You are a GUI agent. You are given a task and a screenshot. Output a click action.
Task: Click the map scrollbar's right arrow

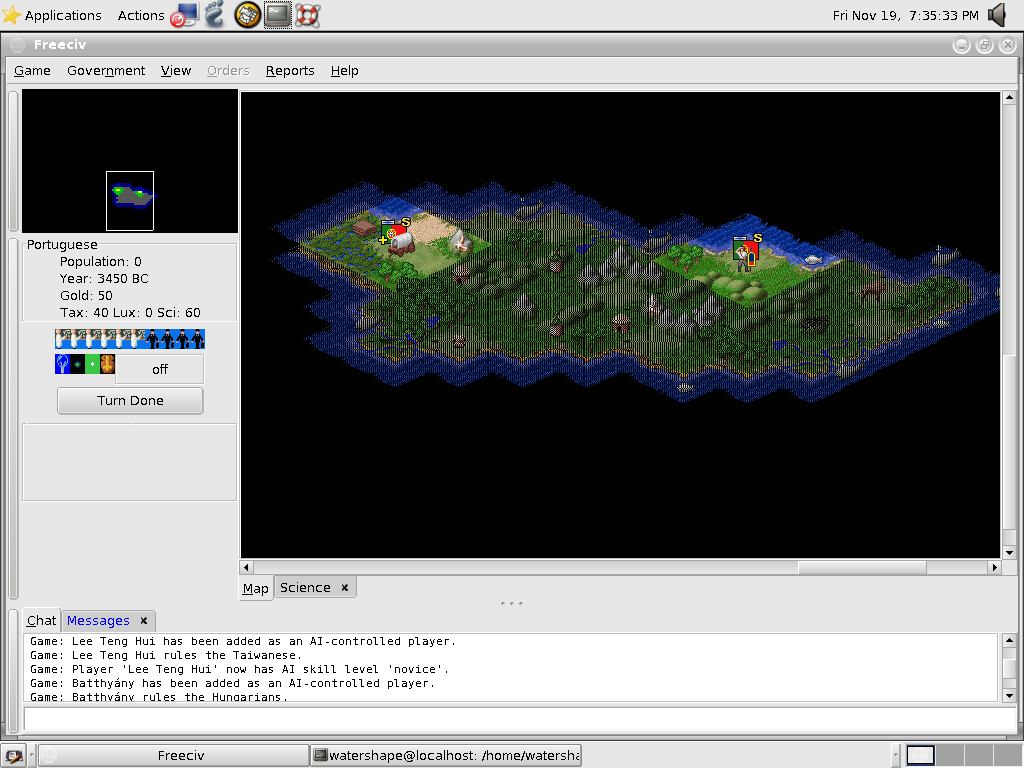pos(995,567)
